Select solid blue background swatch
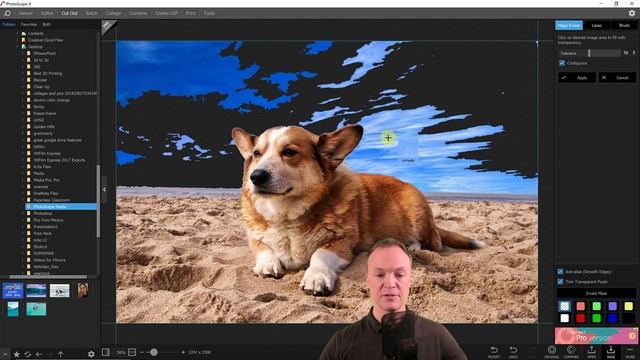The height and width of the screenshot is (360, 640). pyautogui.click(x=612, y=318)
